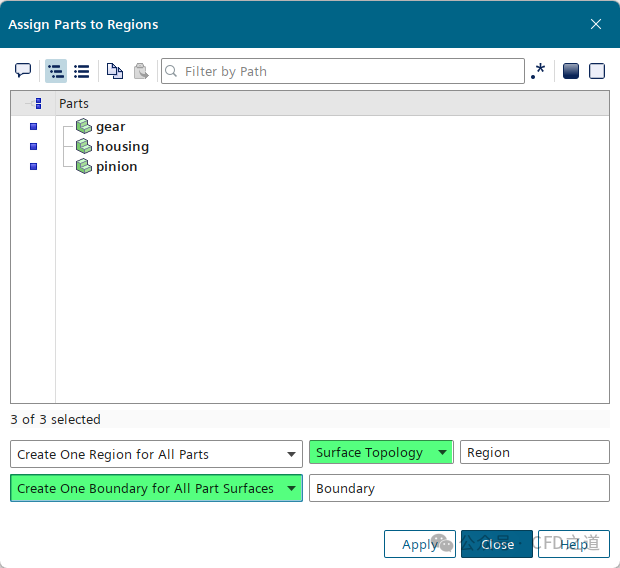Open Create One Region for All Parts dropdown
This screenshot has width=620, height=568.
click(x=156, y=454)
